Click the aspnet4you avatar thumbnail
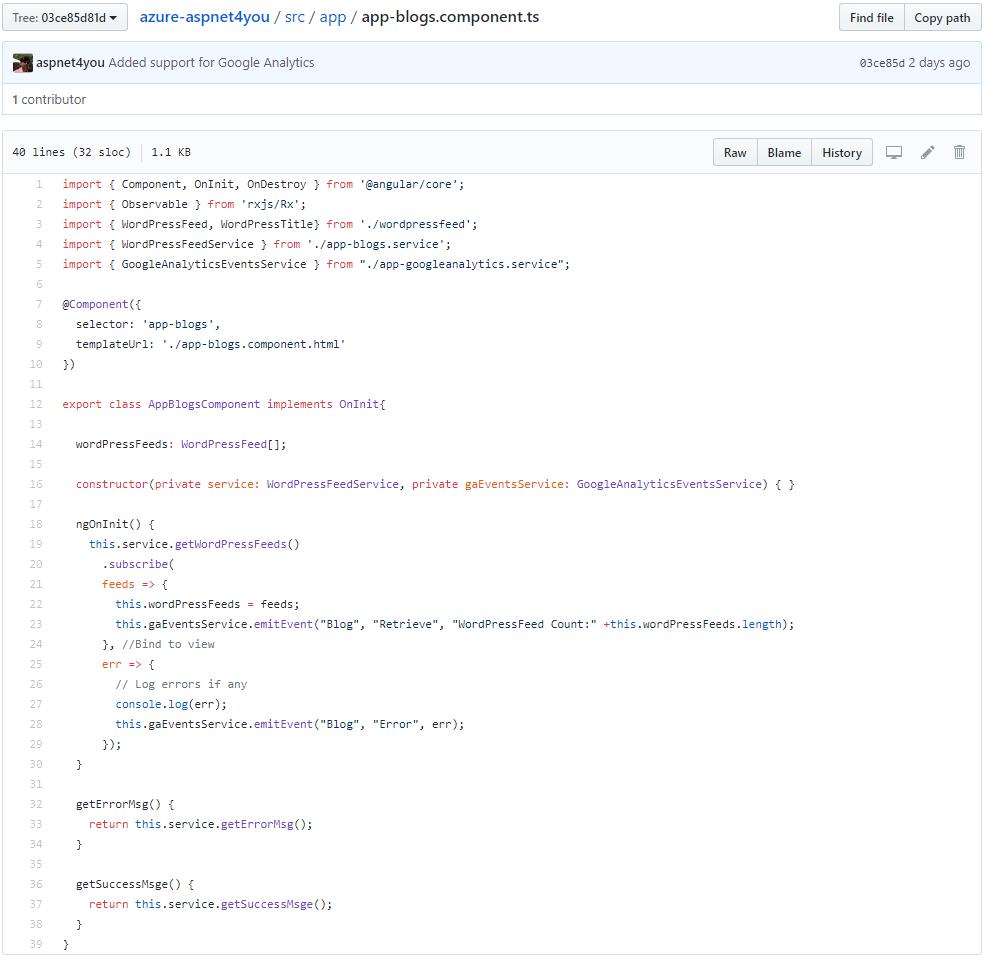This screenshot has width=986, height=959. tap(23, 63)
